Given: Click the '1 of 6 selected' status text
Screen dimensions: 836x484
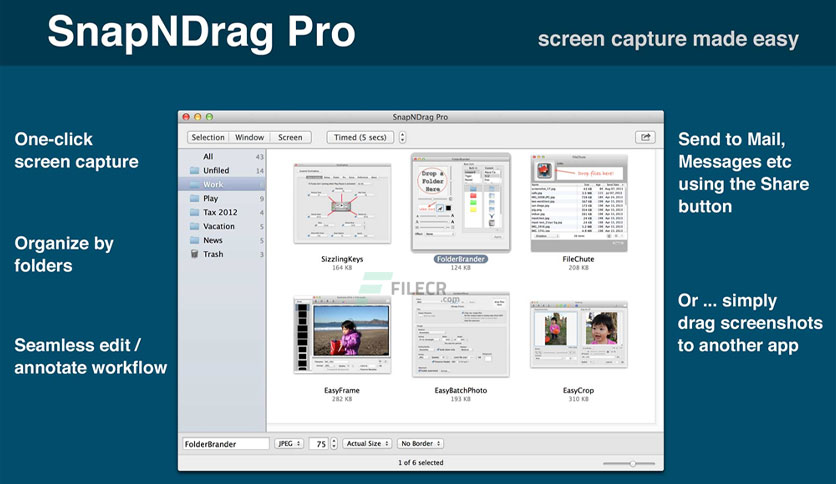Looking at the screenshot, I should point(421,463).
